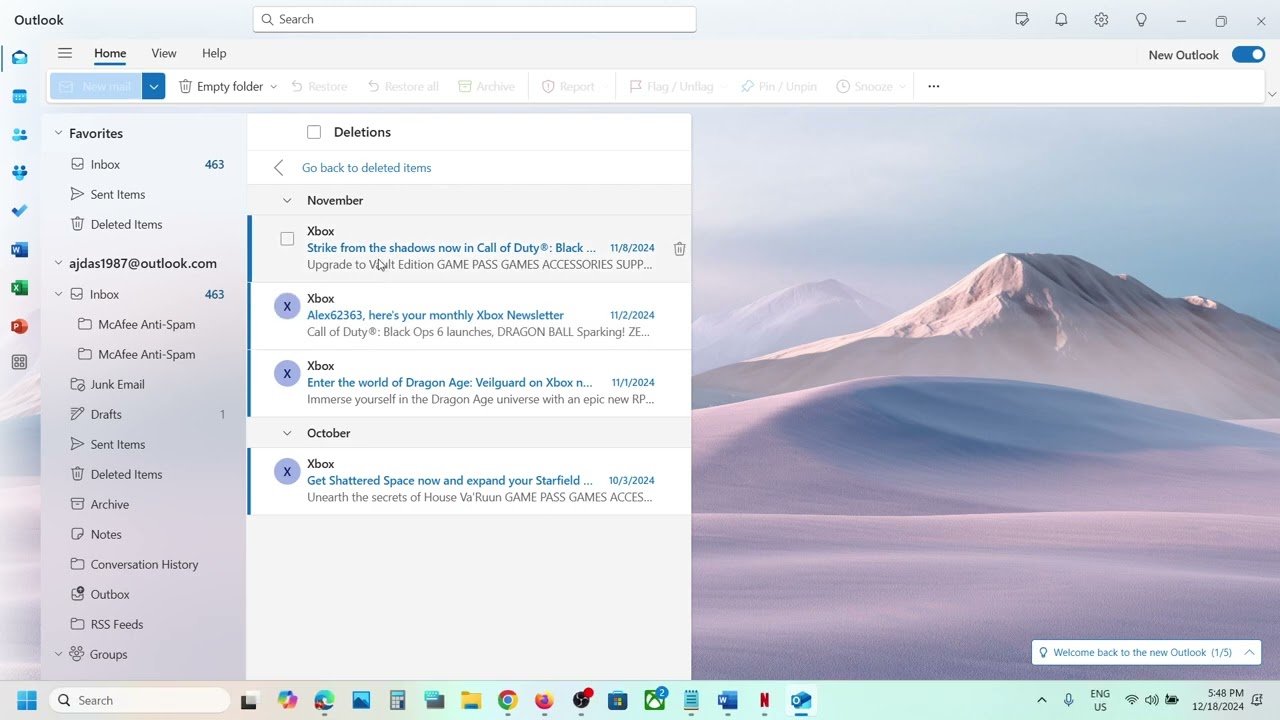Open the Xbox monthly Newsletter email

point(470,315)
